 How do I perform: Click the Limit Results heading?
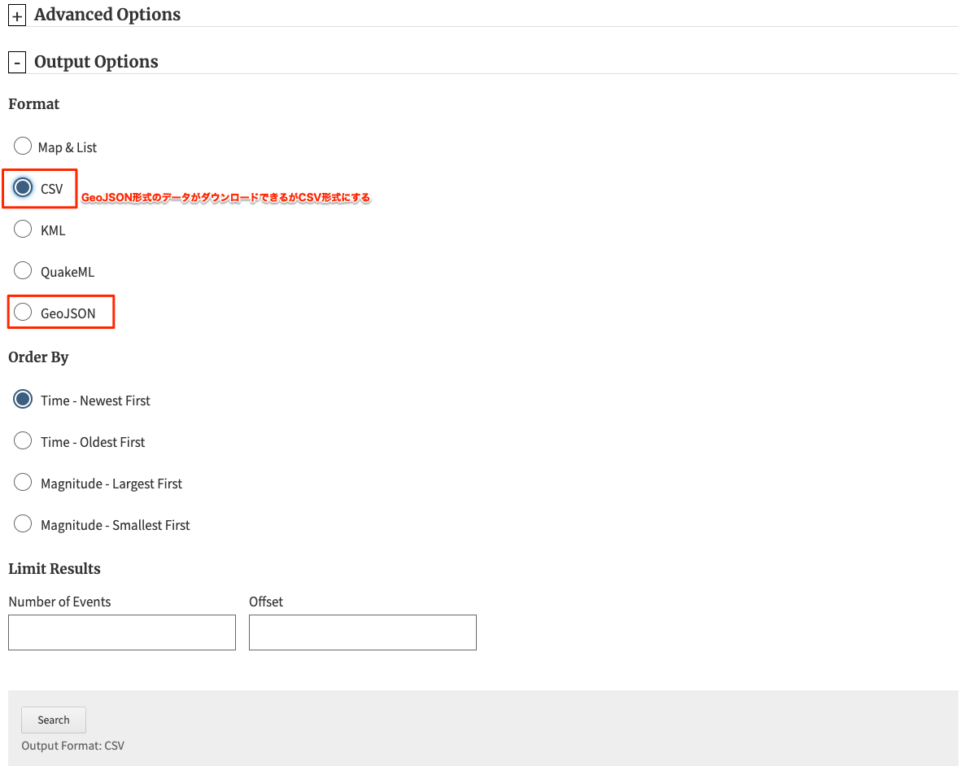click(54, 568)
